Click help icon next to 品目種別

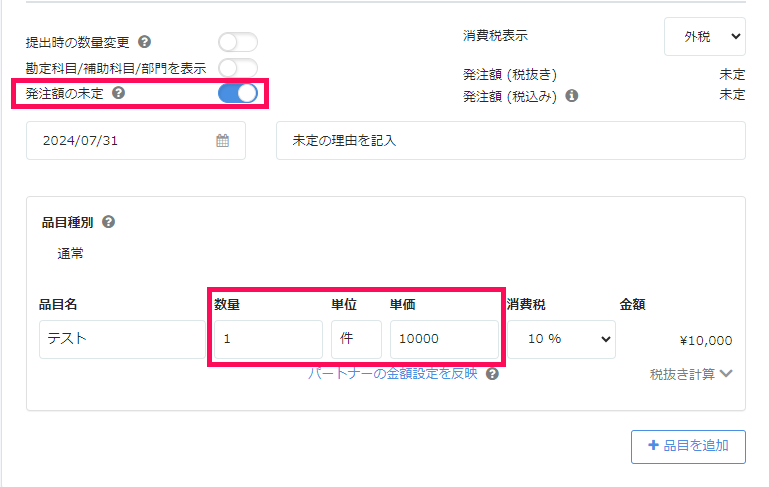click(x=108, y=222)
